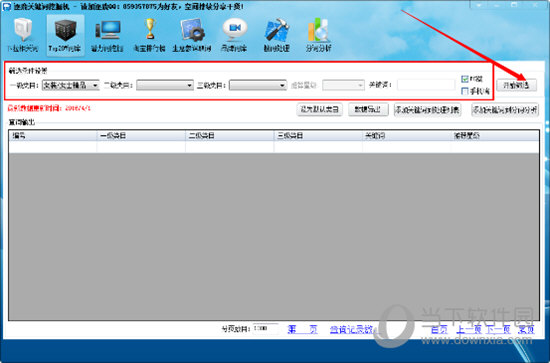550x363 pixels.
Task: Click the 第 页 page link
Action: tap(302, 329)
